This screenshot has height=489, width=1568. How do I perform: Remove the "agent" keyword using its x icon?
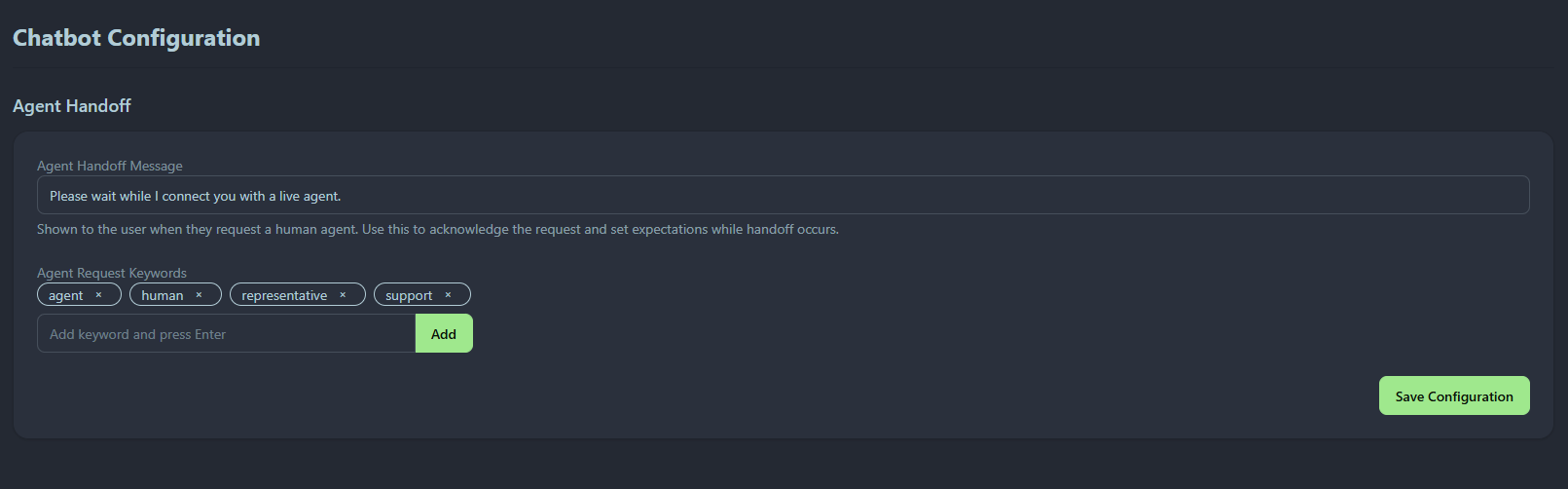(98, 295)
